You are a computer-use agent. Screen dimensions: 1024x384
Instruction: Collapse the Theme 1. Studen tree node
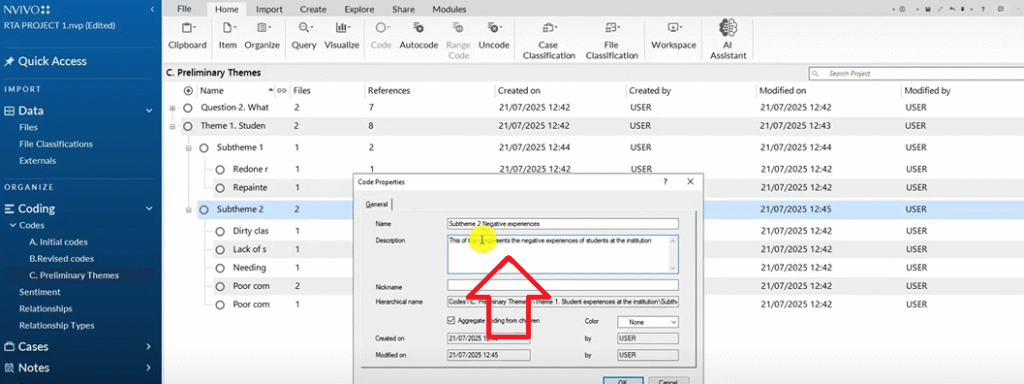tap(172, 126)
